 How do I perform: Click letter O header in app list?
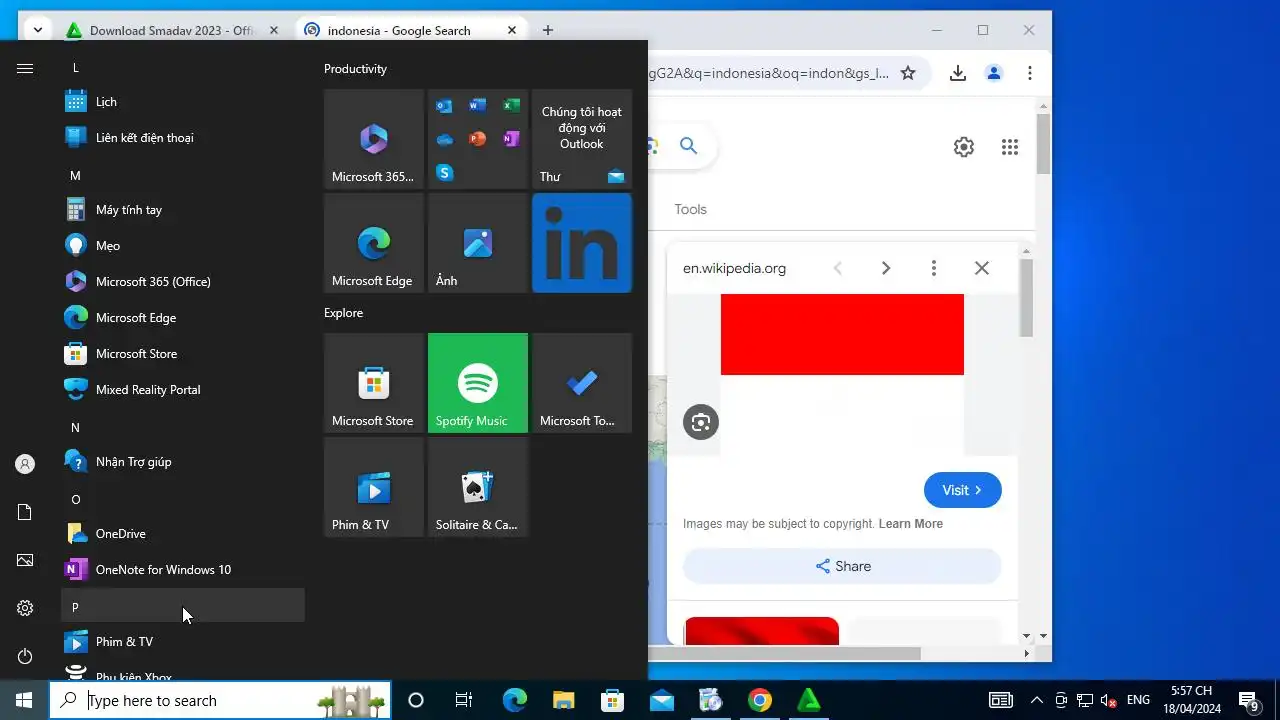pos(183,499)
